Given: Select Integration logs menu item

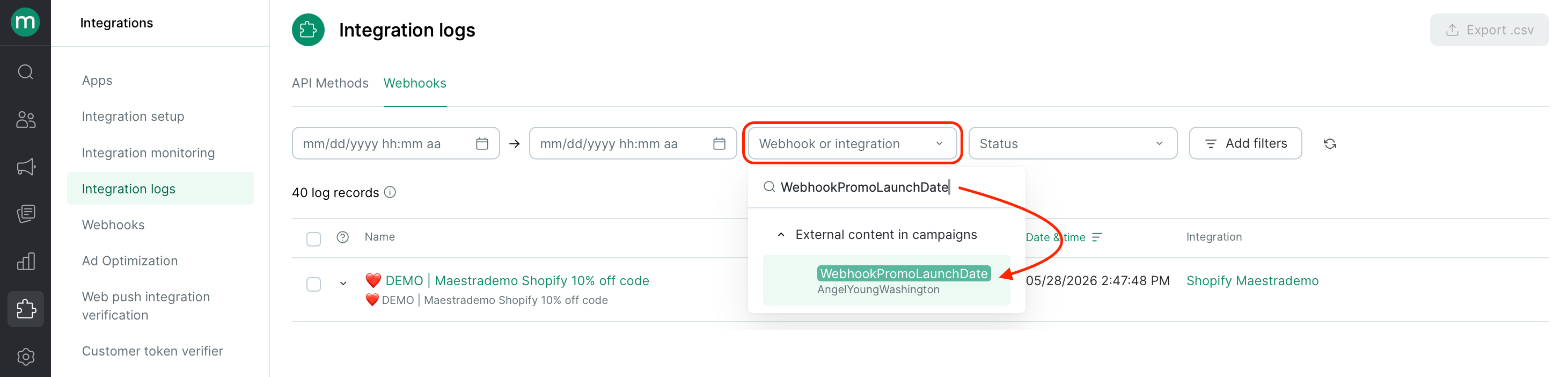Looking at the screenshot, I should (160, 189).
